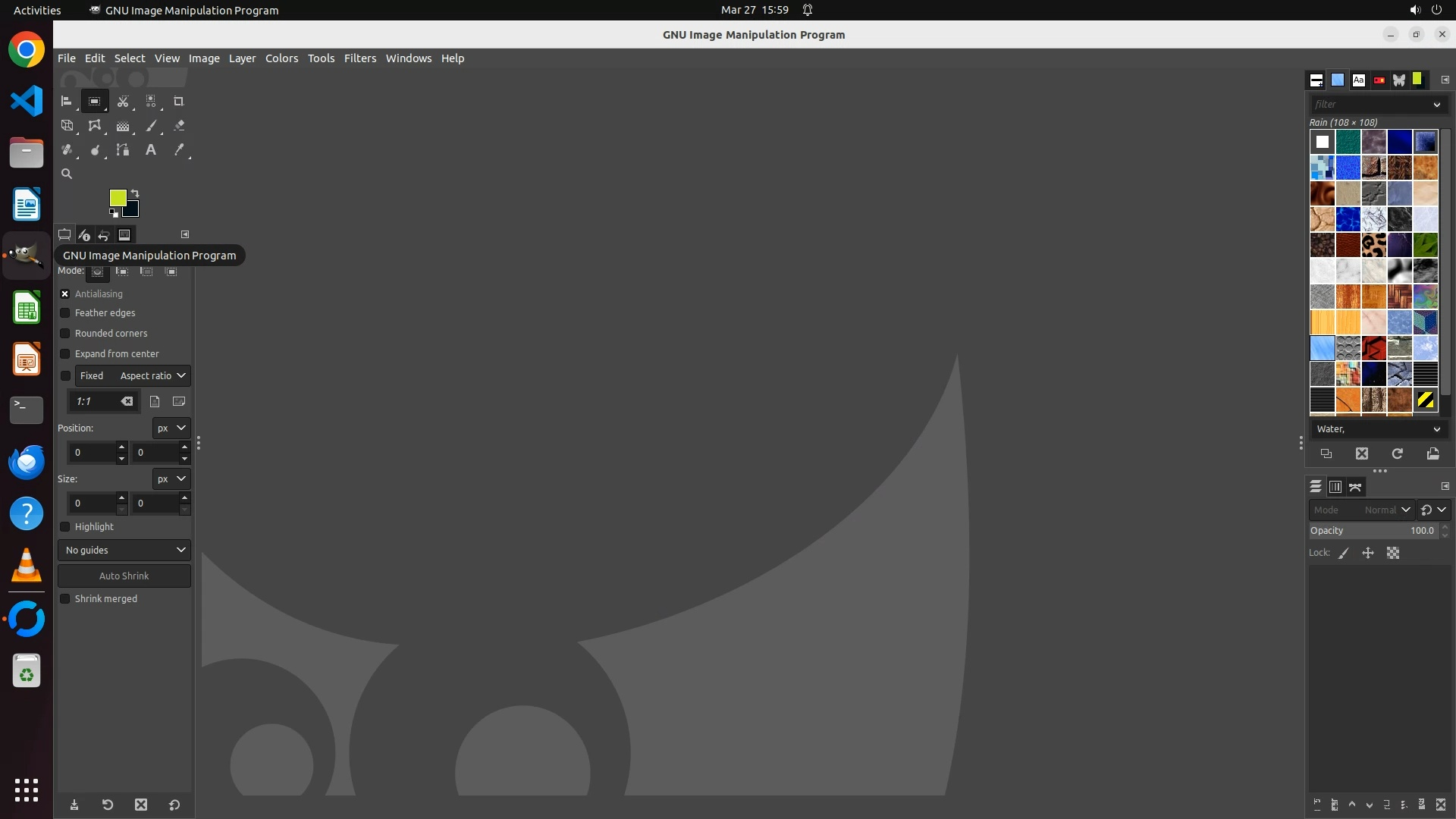Click the yellow-green foreground color swatch
Image resolution: width=1456 pixels, height=819 pixels.
click(117, 197)
